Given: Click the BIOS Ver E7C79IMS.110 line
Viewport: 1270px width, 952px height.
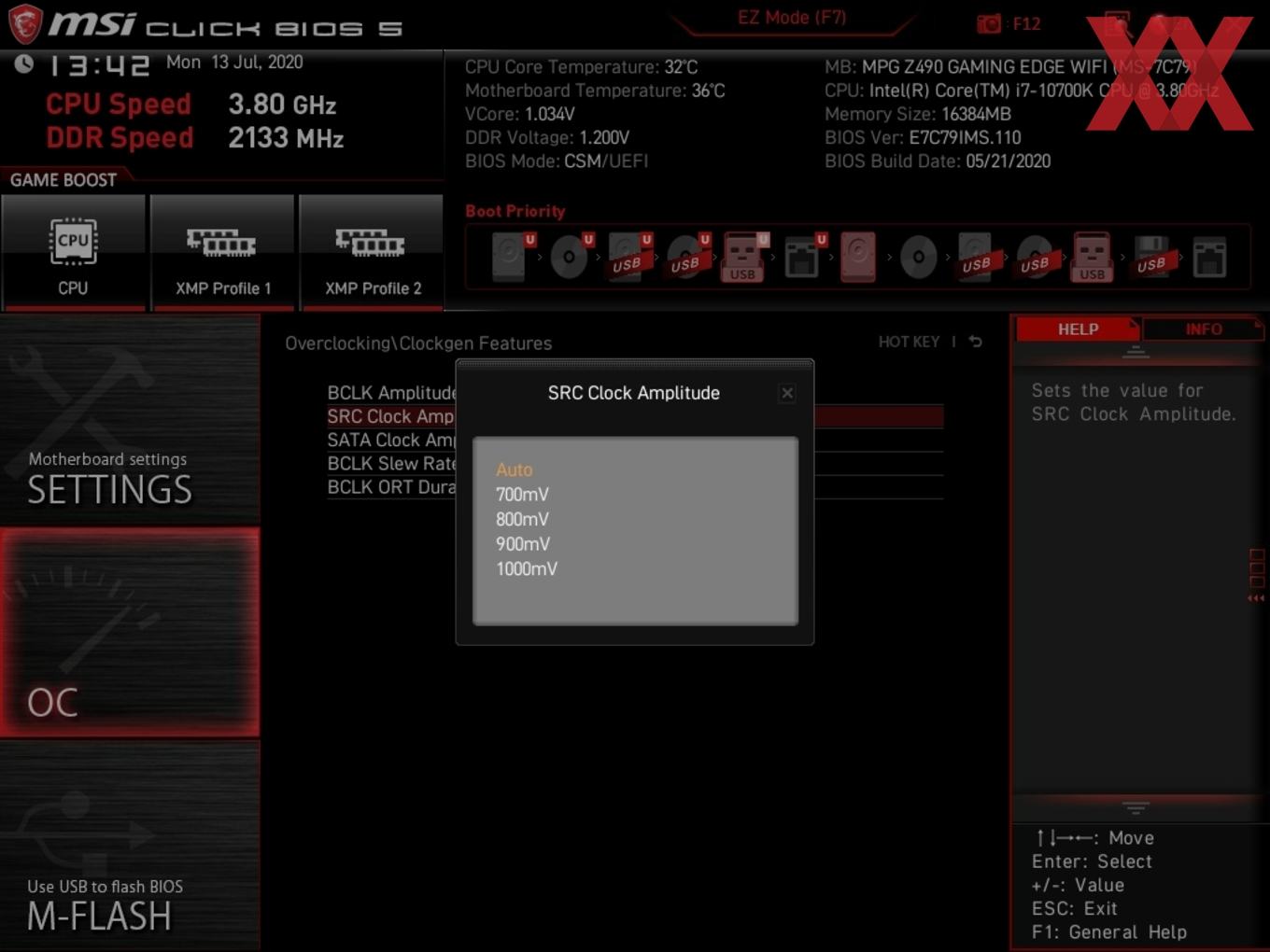Looking at the screenshot, I should [x=923, y=137].
